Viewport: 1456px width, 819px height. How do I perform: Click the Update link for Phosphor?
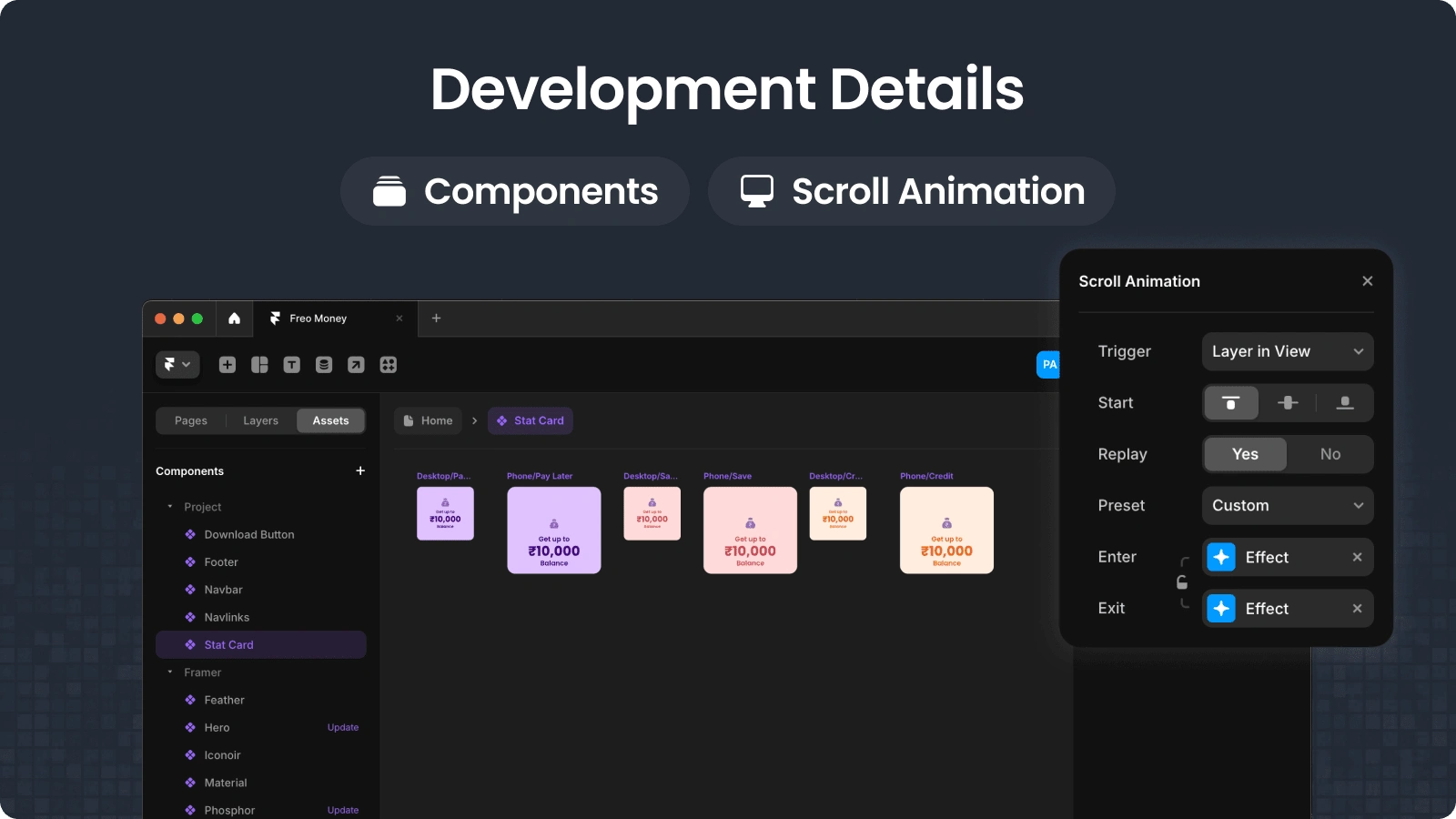[343, 810]
